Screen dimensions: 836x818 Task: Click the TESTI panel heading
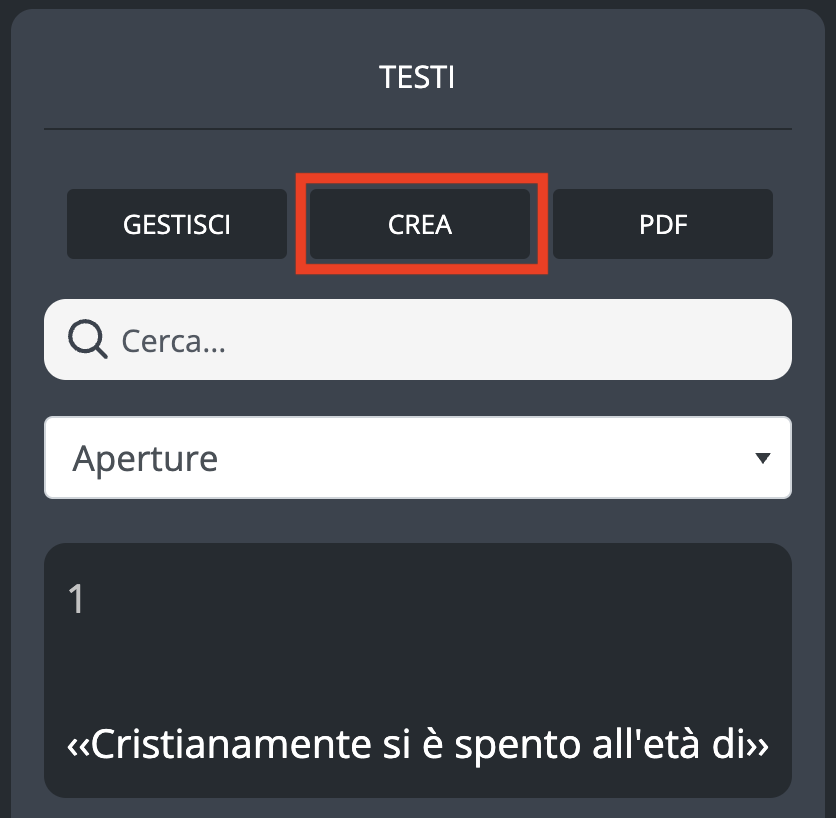[x=417, y=77]
